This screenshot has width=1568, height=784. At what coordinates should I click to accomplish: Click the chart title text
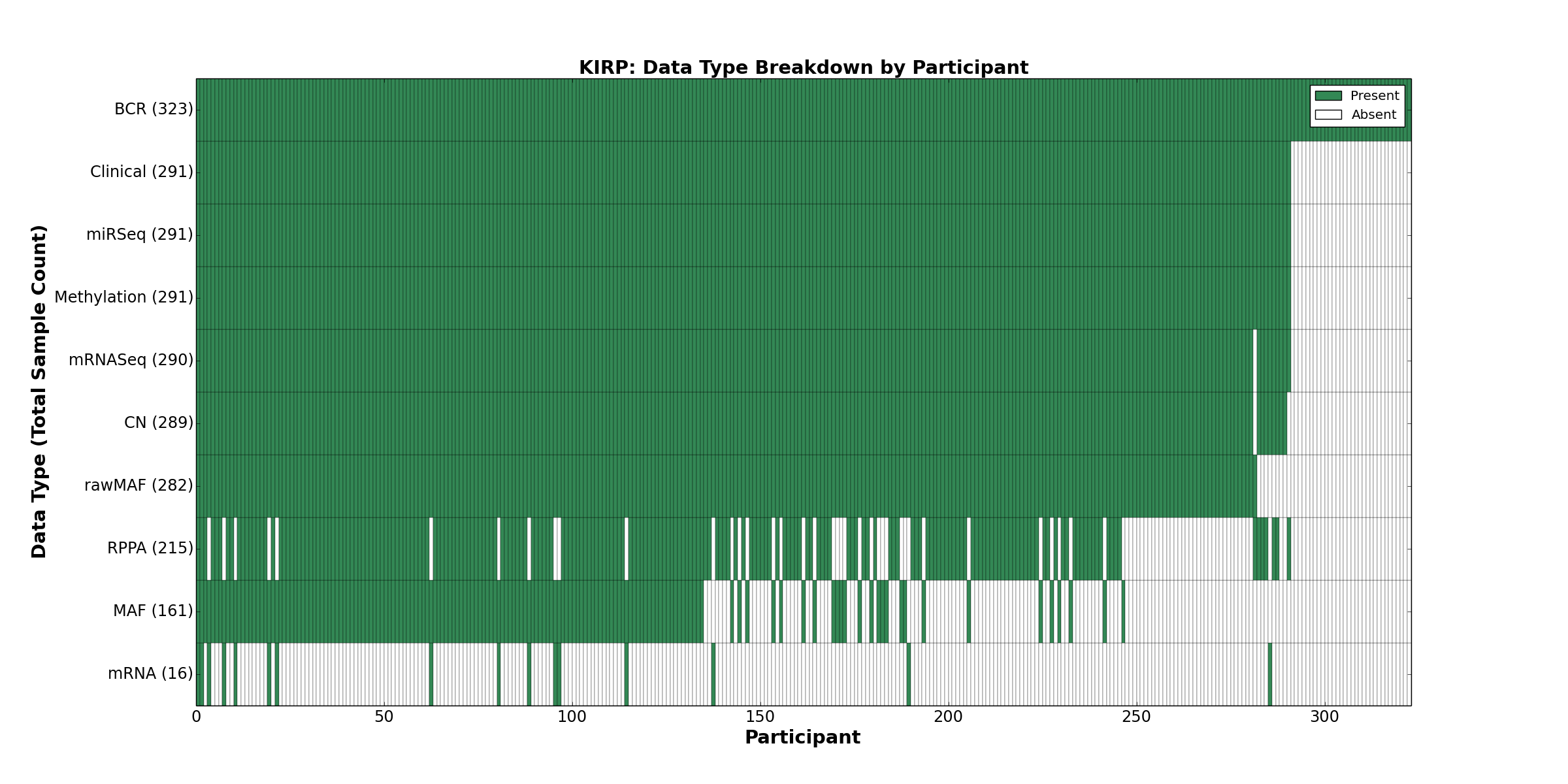803,68
